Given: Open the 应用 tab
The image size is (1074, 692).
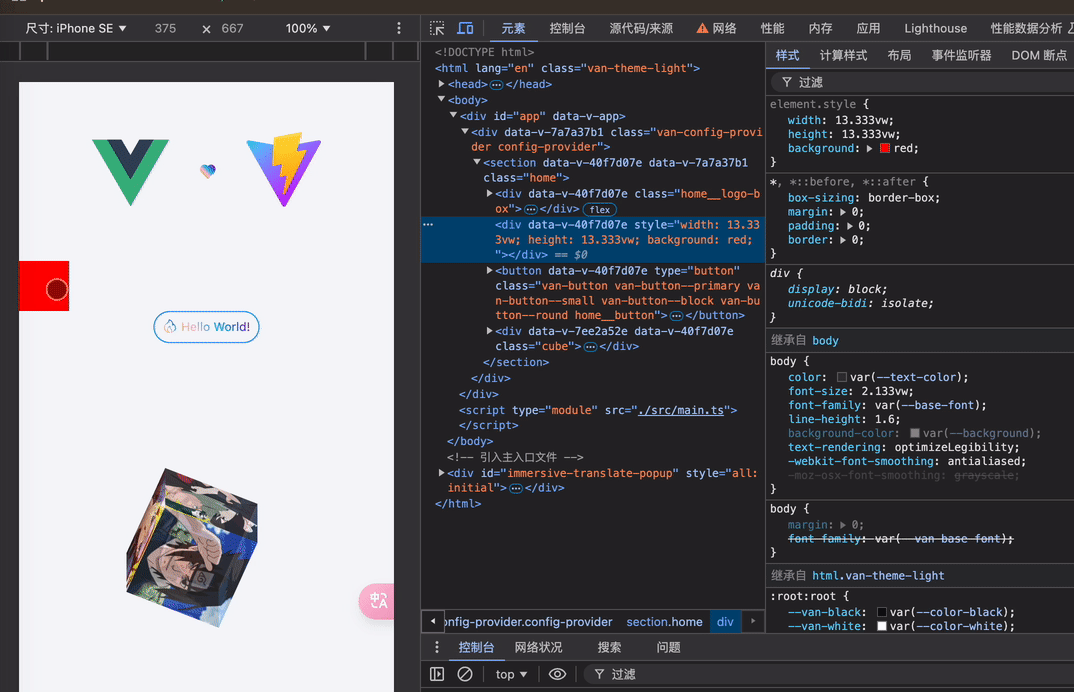Looking at the screenshot, I should [868, 28].
